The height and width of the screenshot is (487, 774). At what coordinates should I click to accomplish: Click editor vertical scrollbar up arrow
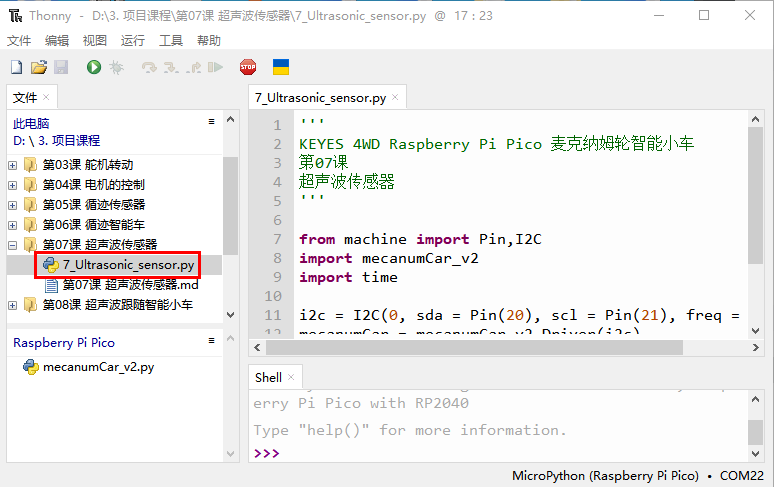755,119
